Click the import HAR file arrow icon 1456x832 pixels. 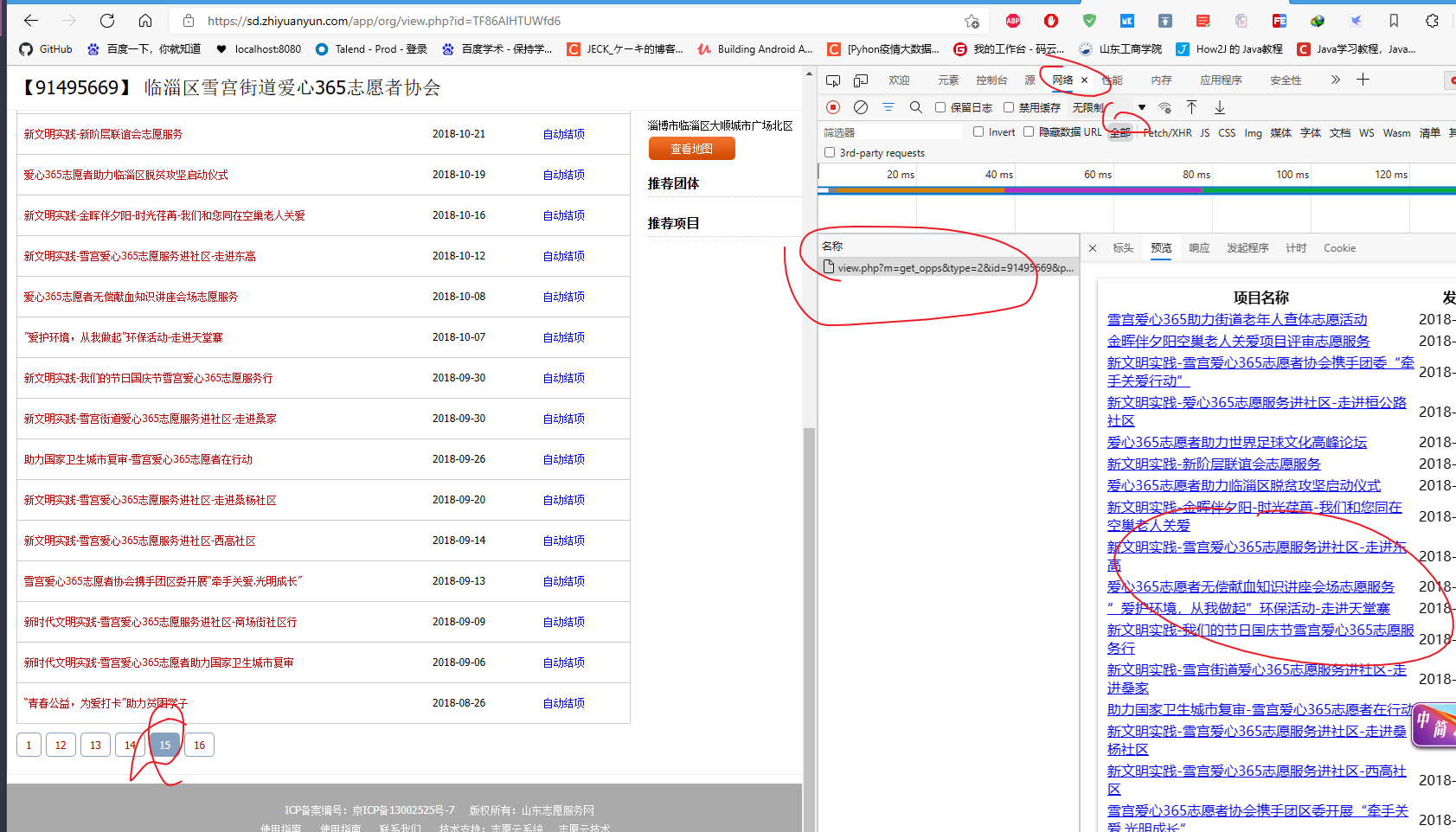point(1192,107)
